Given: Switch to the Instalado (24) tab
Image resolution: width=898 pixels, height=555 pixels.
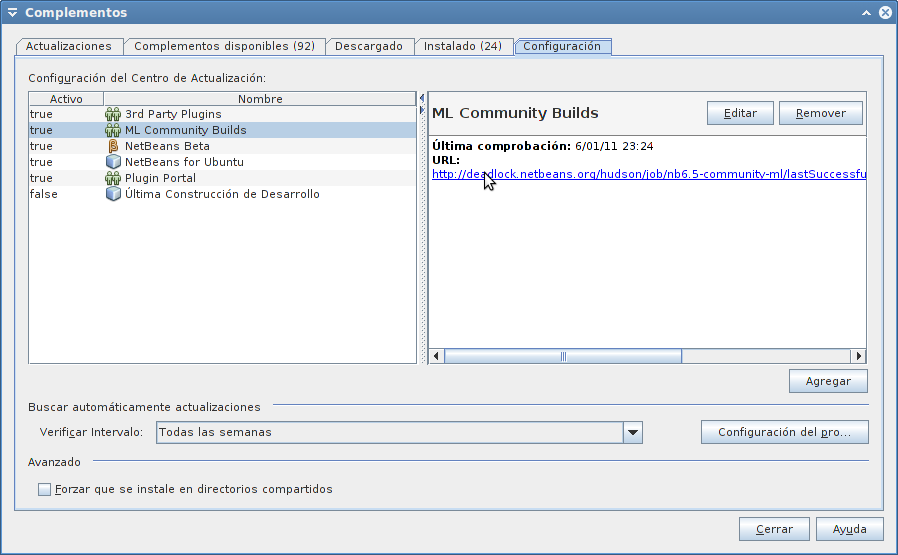Looking at the screenshot, I should (x=463, y=46).
